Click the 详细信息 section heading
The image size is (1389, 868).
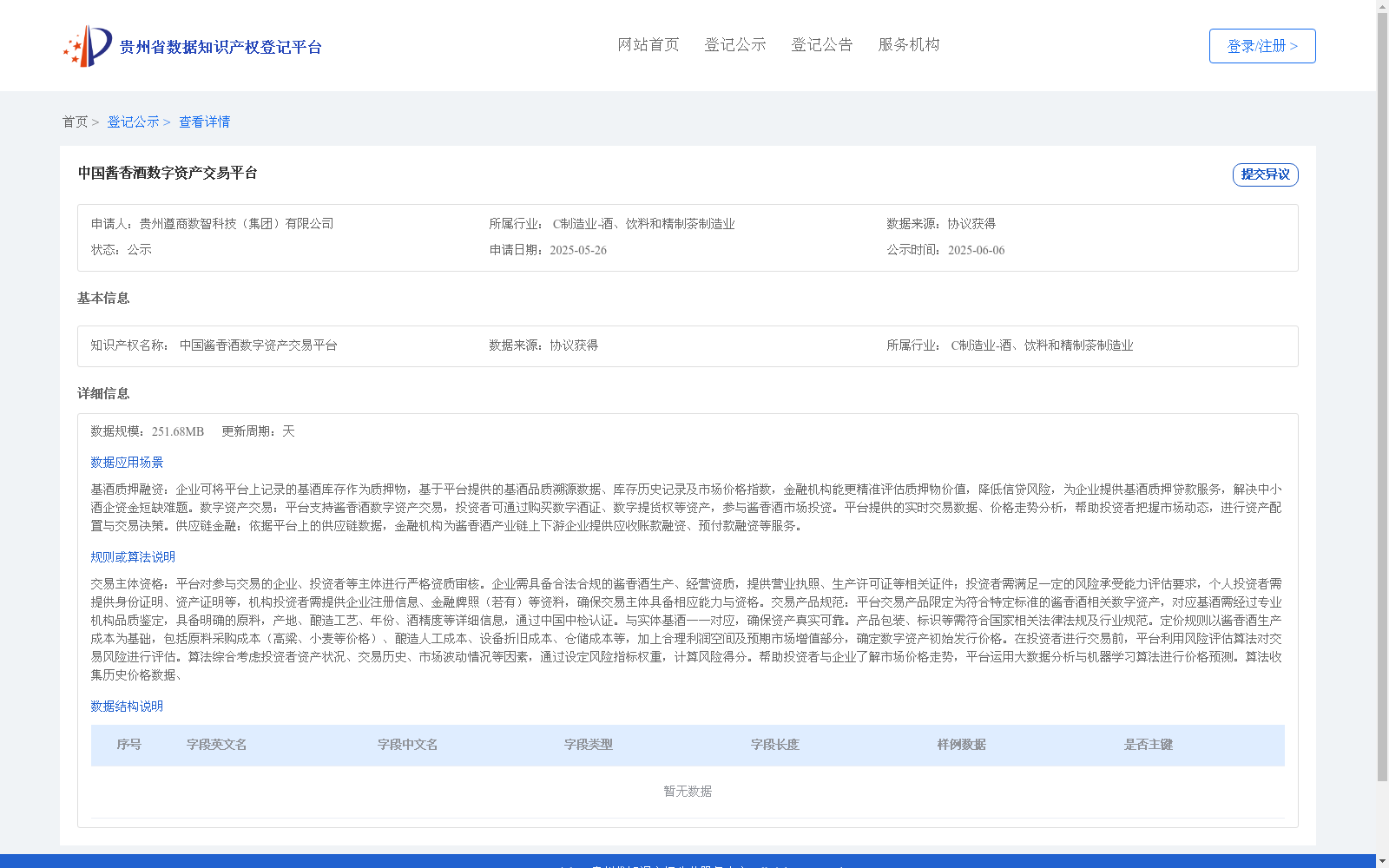click(103, 394)
